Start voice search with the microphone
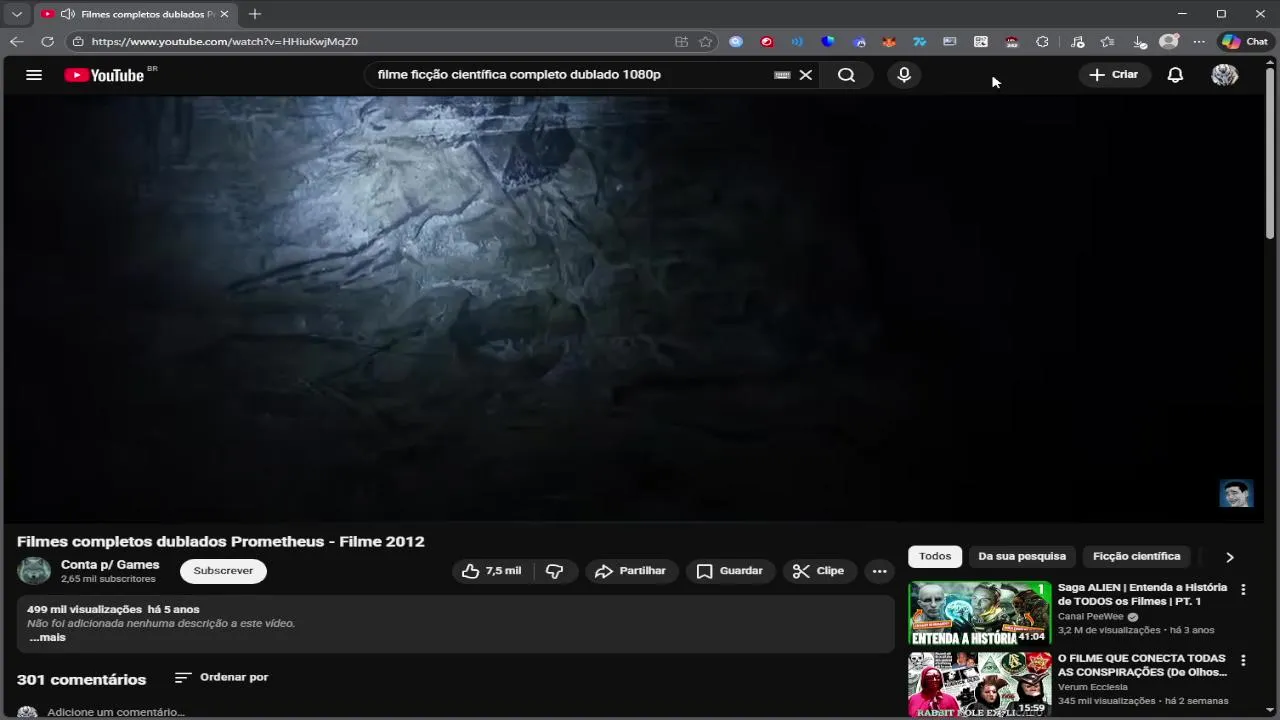 click(904, 75)
